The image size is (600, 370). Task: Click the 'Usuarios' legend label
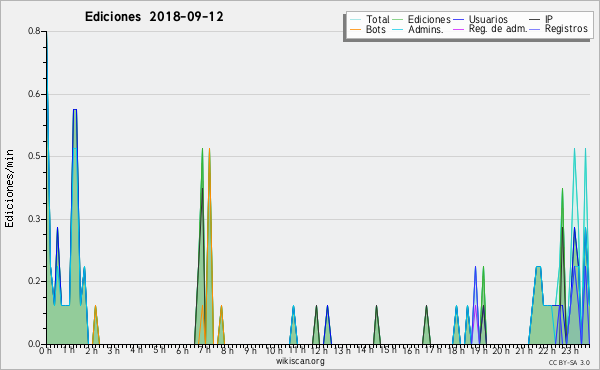coord(488,19)
